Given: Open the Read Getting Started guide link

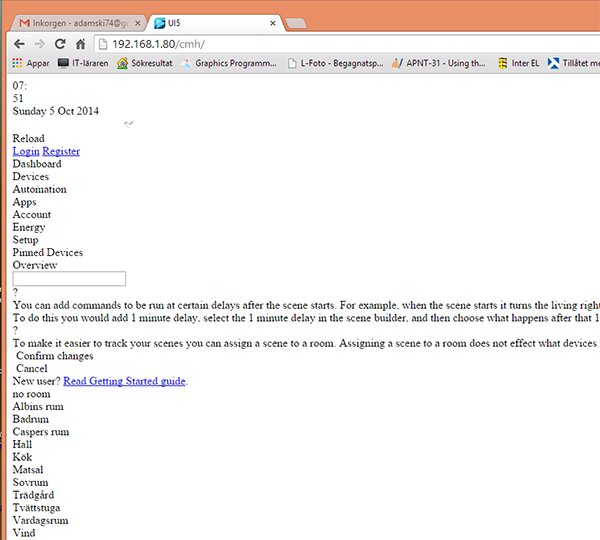Looking at the screenshot, I should [x=124, y=381].
